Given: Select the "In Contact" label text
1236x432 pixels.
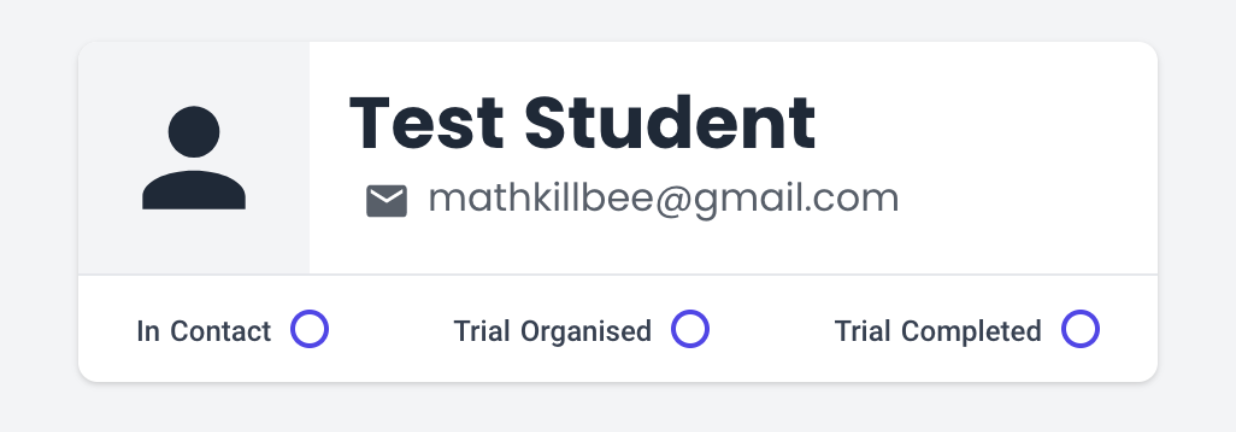Looking at the screenshot, I should pos(204,331).
